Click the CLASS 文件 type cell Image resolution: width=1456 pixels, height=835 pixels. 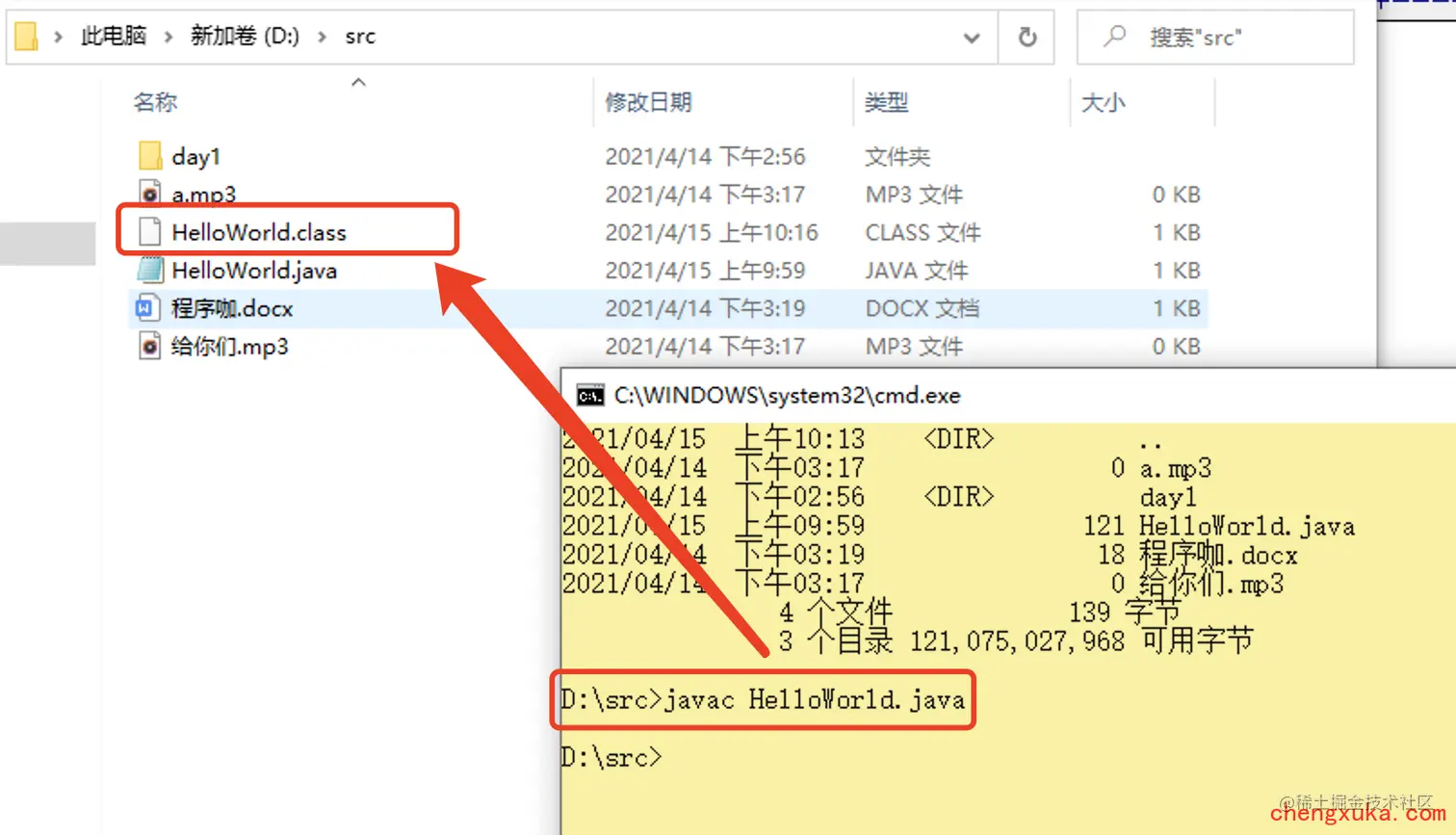[923, 232]
